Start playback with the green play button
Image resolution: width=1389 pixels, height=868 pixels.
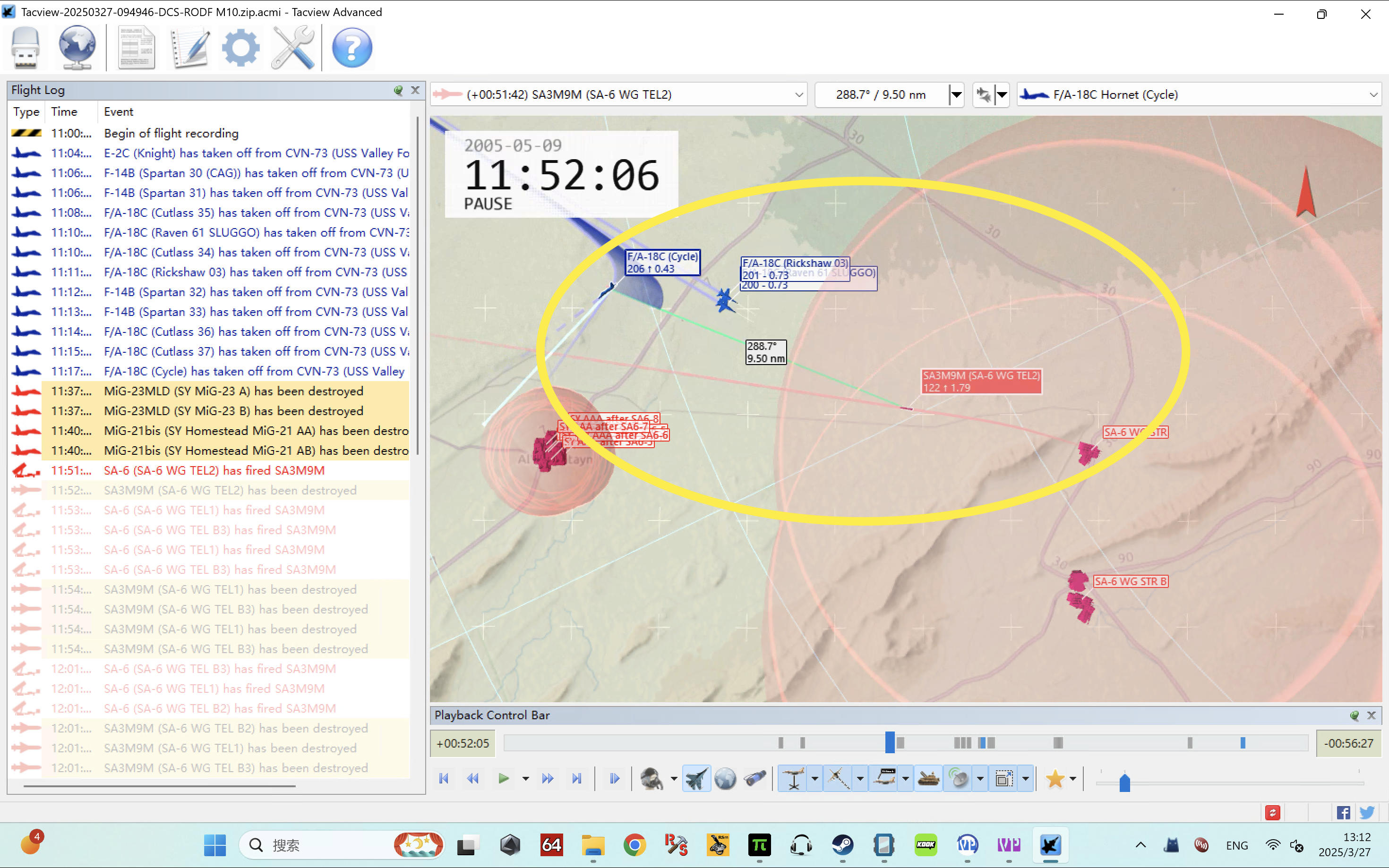pos(504,778)
